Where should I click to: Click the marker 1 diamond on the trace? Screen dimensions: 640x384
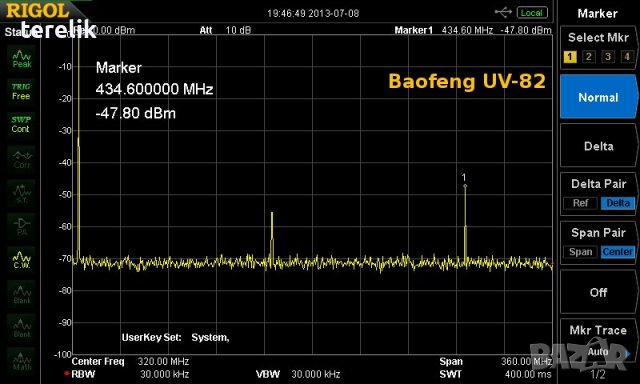tap(465, 186)
